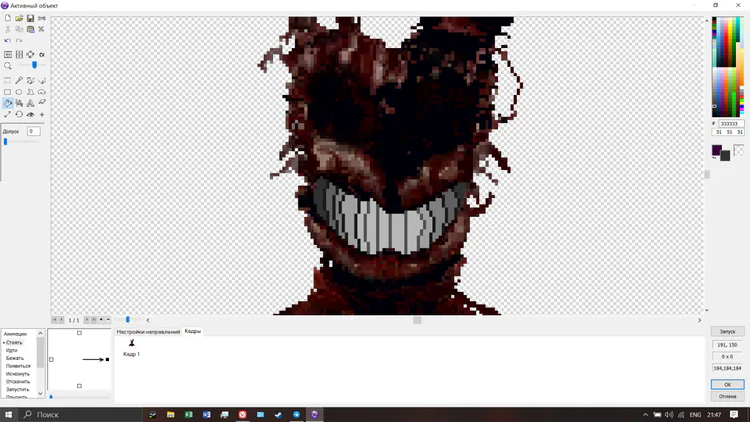Go to the next frame
The height and width of the screenshot is (422, 750).
(x=87, y=320)
